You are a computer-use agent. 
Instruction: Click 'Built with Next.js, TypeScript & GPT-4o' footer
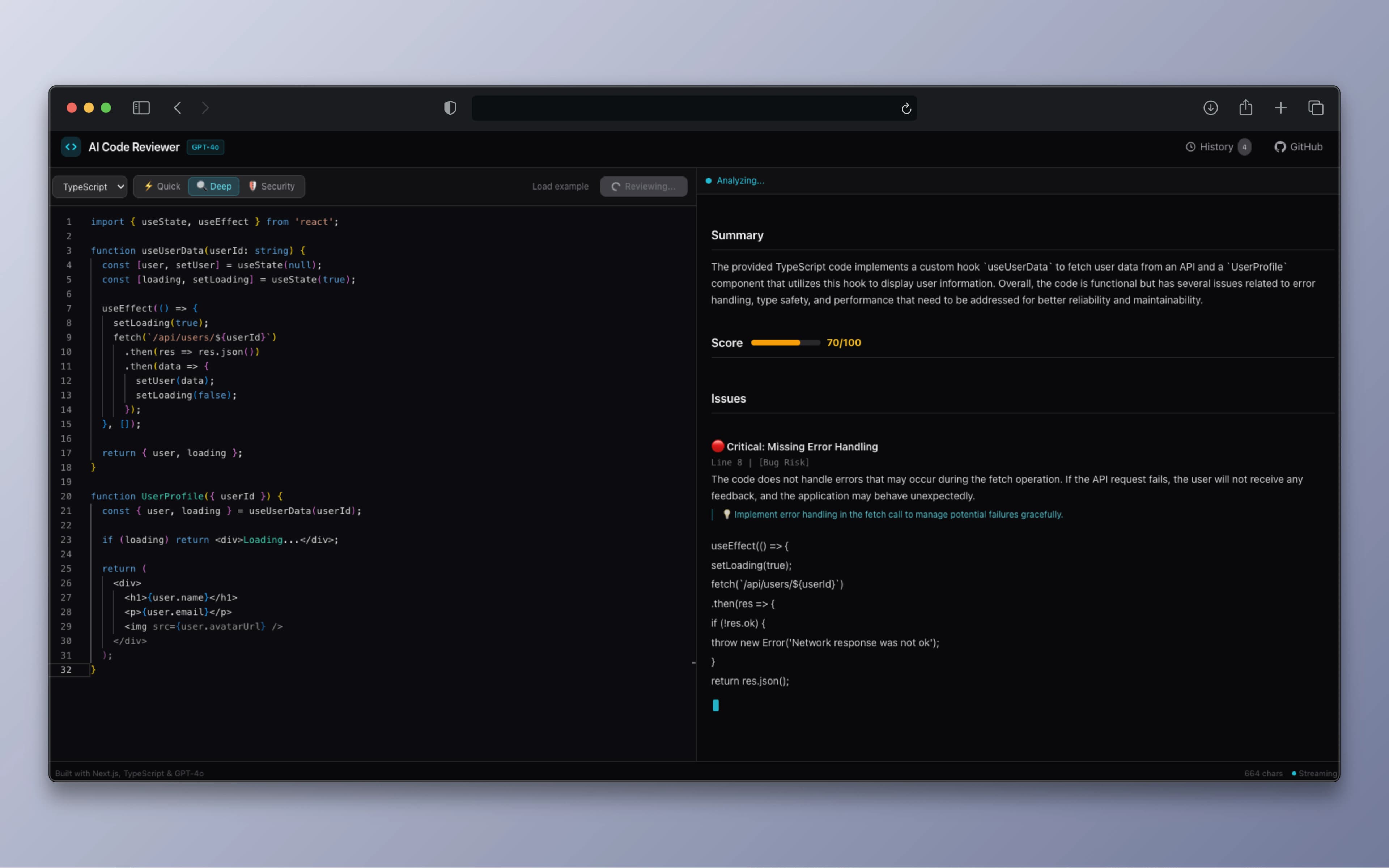point(129,773)
